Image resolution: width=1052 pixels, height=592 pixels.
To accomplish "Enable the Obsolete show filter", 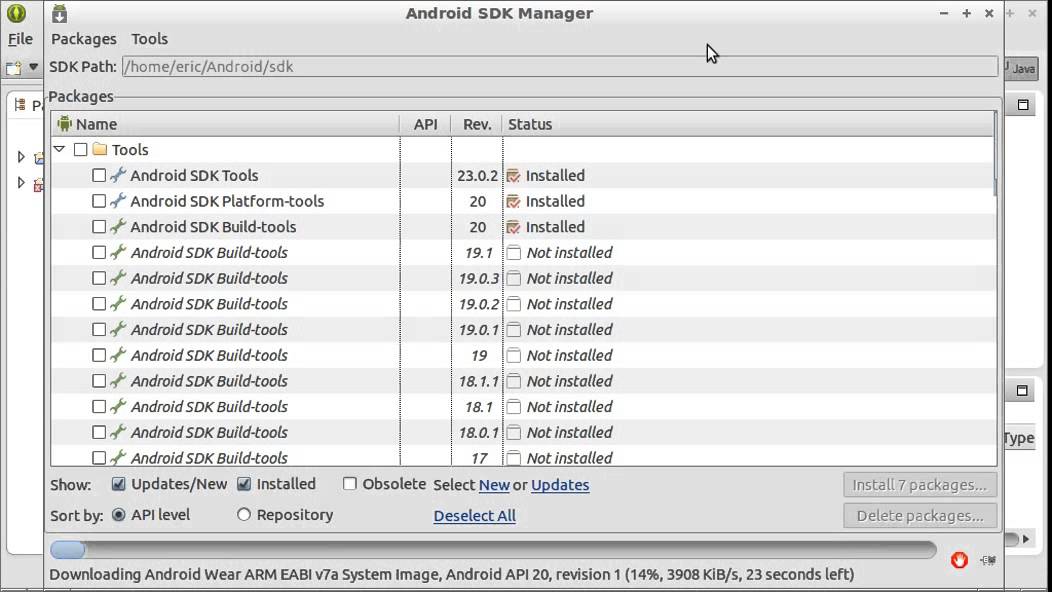I will pyautogui.click(x=350, y=484).
